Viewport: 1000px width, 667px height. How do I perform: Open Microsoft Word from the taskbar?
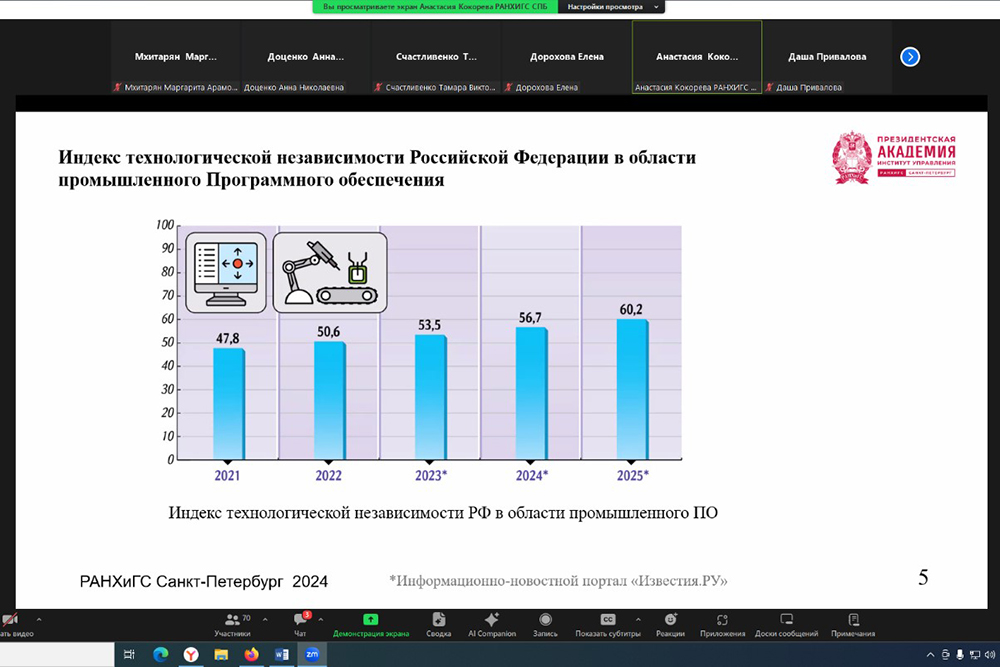click(282, 654)
